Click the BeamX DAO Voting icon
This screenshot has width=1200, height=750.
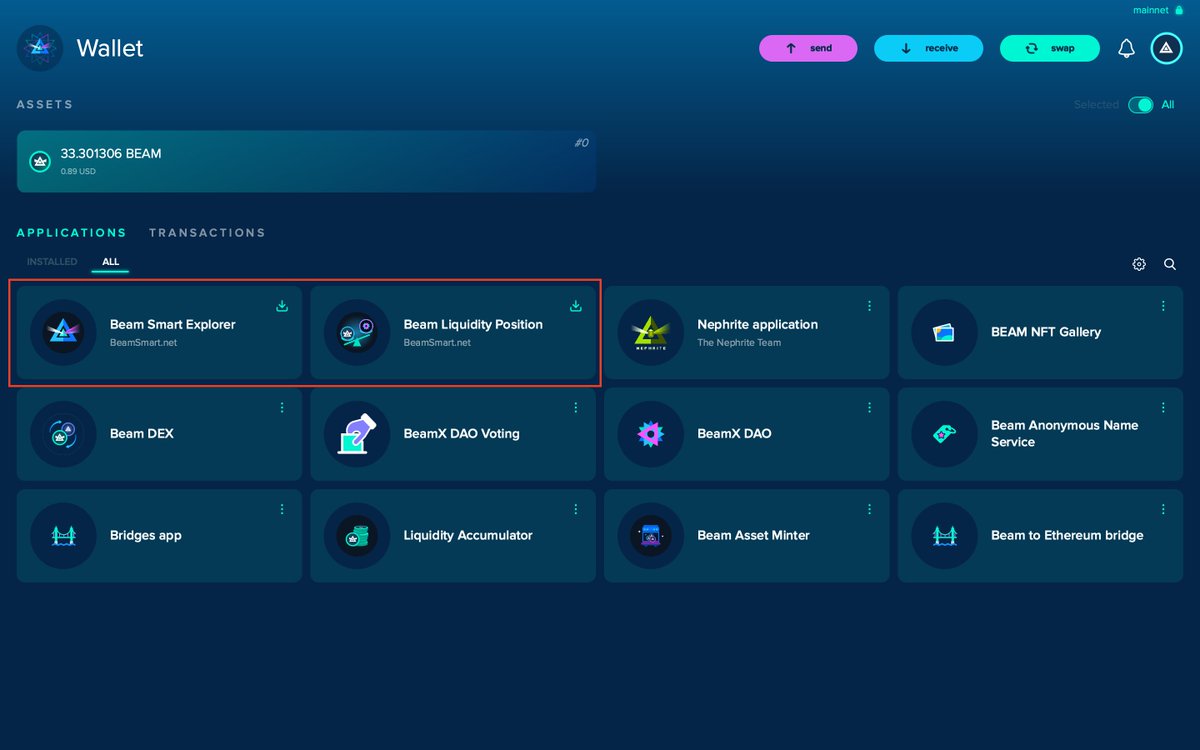357,434
